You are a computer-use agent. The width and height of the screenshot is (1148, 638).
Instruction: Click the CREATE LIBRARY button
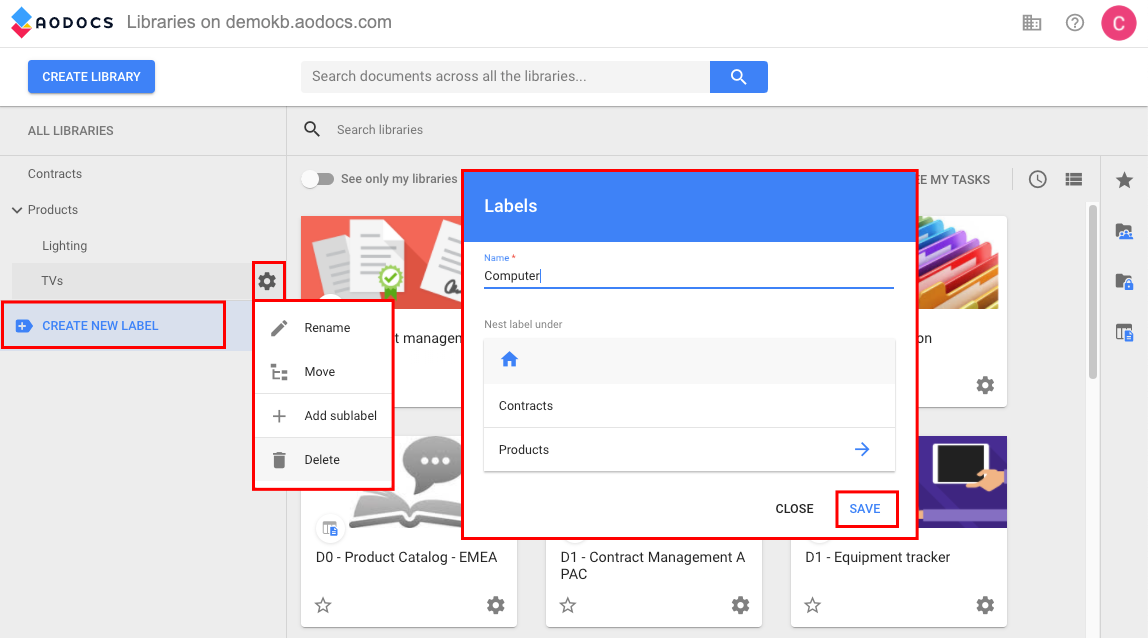click(x=92, y=77)
